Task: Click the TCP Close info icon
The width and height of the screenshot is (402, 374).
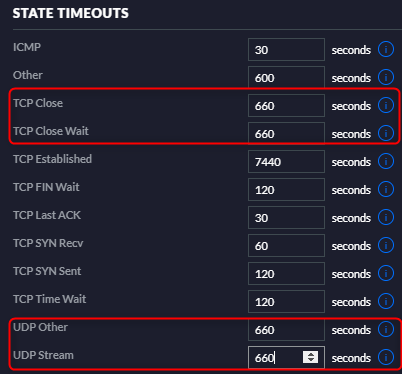Action: tap(386, 105)
